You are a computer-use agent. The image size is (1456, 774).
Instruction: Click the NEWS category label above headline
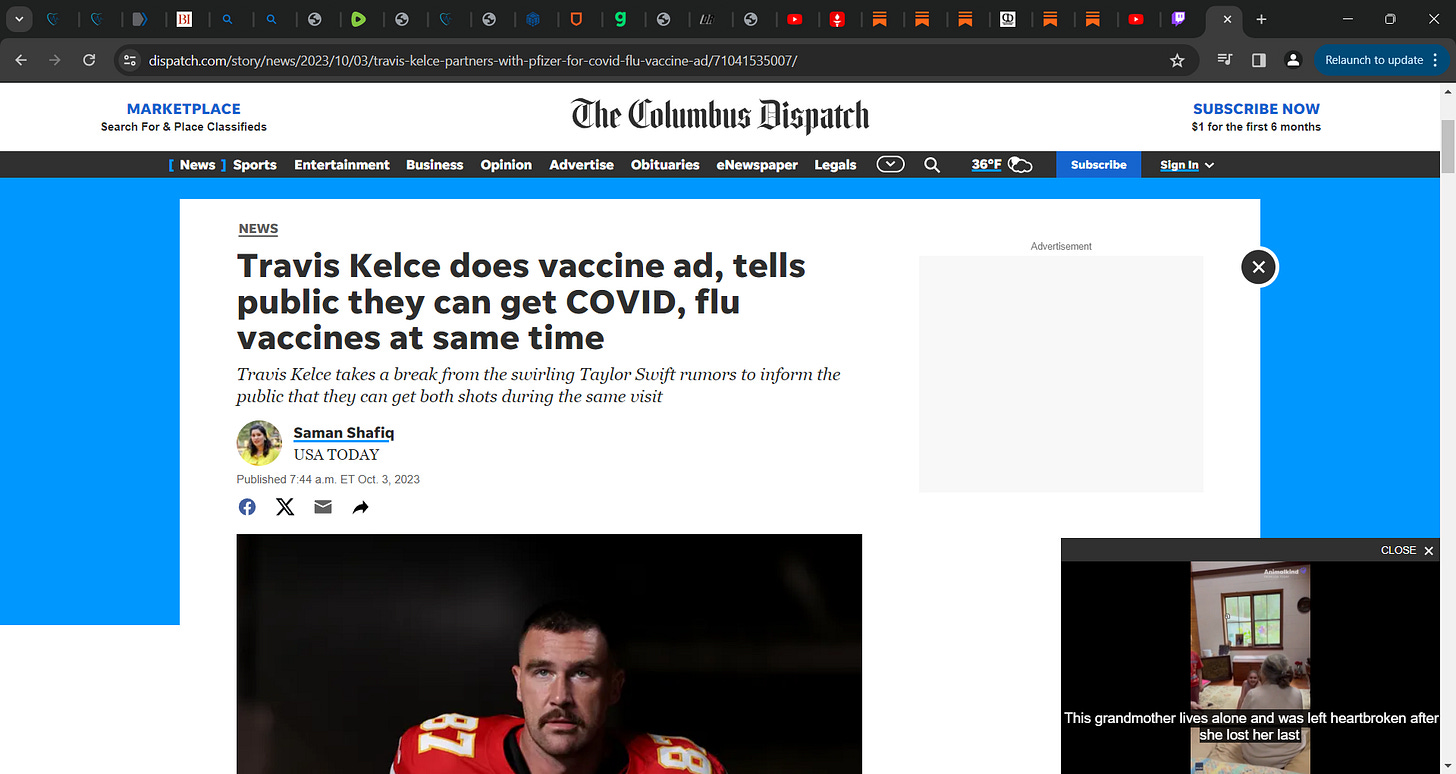pyautogui.click(x=258, y=229)
